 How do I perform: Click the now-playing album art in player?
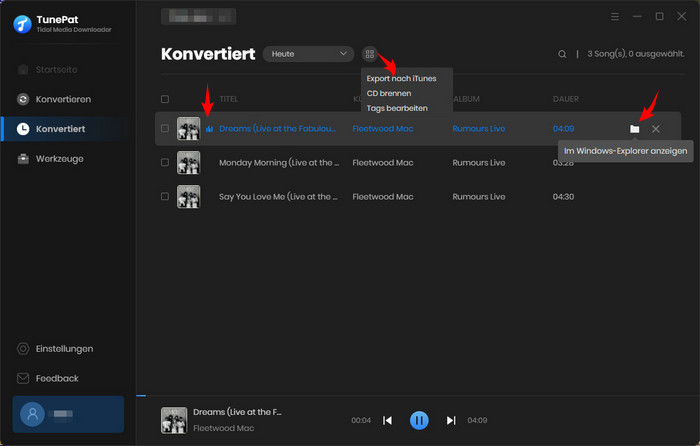tap(174, 420)
